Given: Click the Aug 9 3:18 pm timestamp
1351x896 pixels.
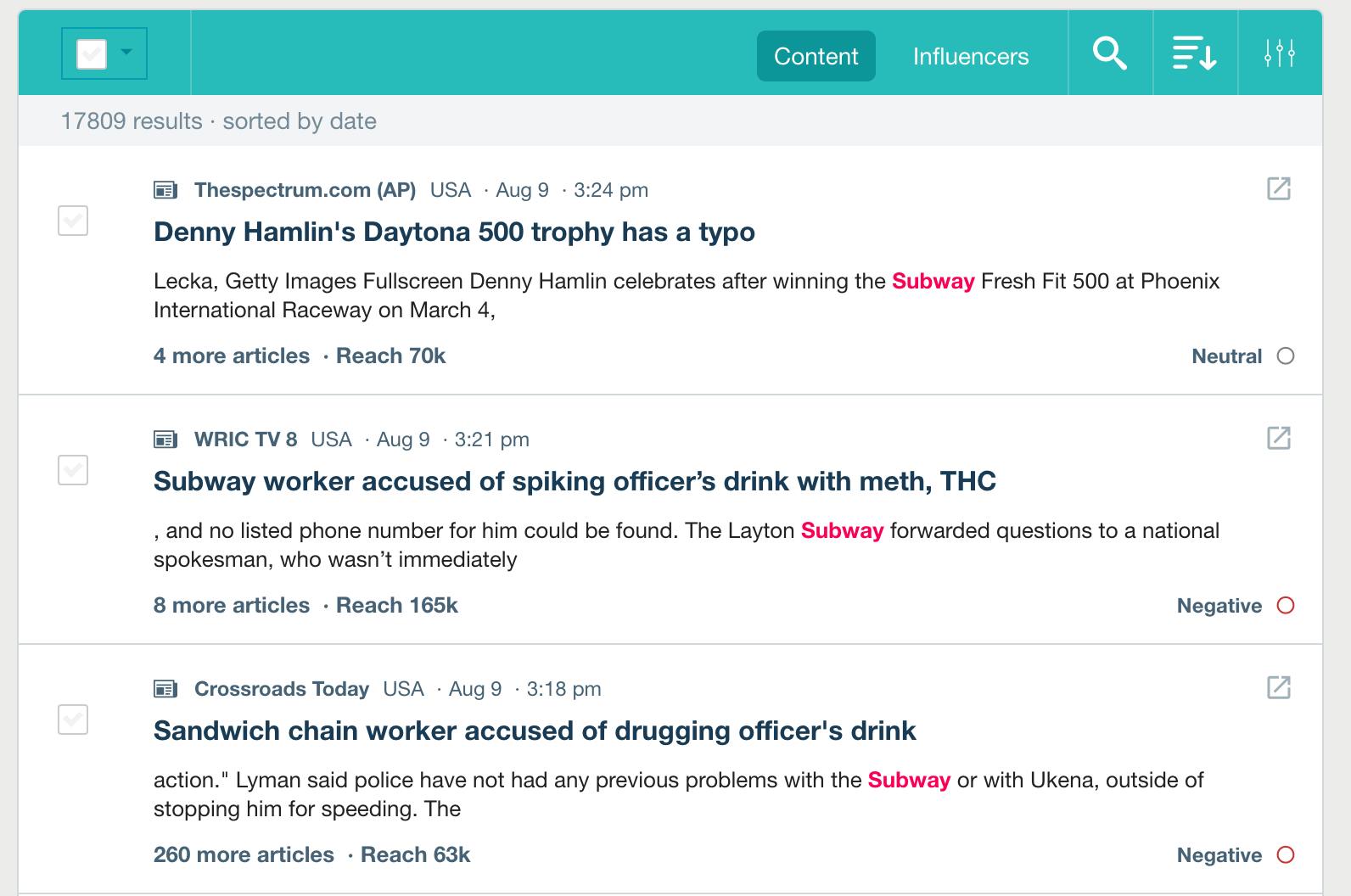Looking at the screenshot, I should pos(525,689).
